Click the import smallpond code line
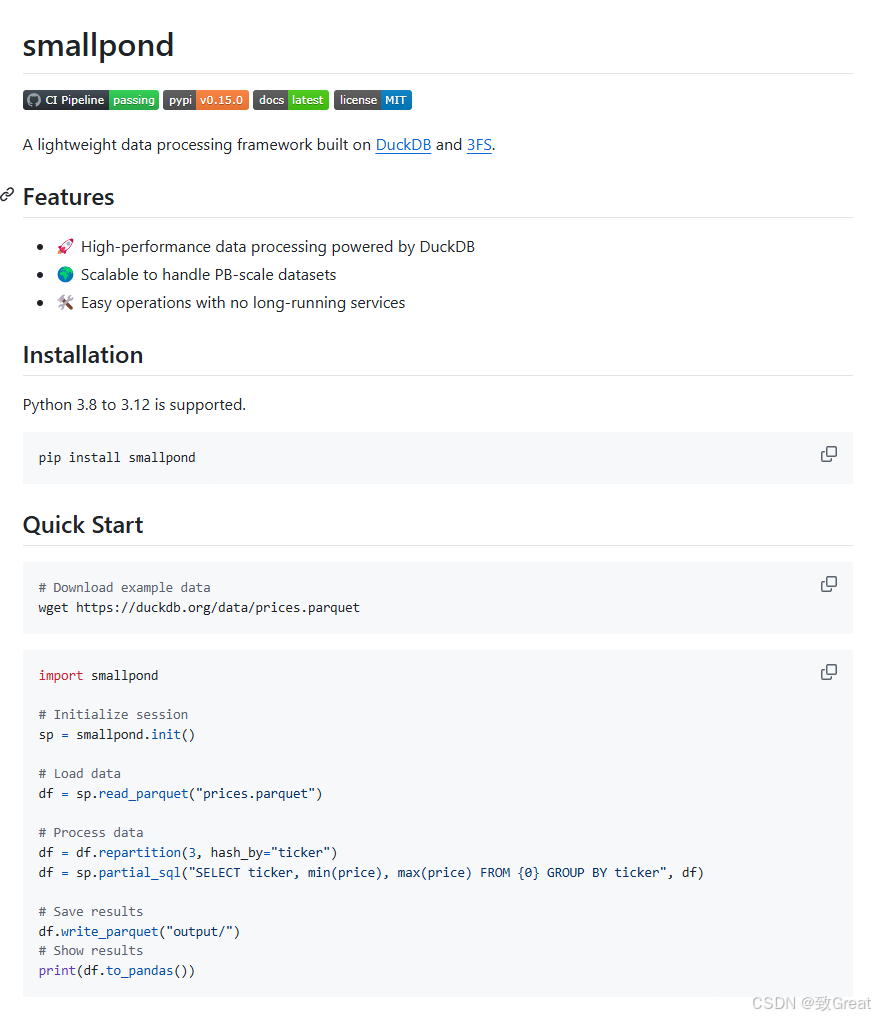This screenshot has width=875, height=1018. click(x=98, y=676)
